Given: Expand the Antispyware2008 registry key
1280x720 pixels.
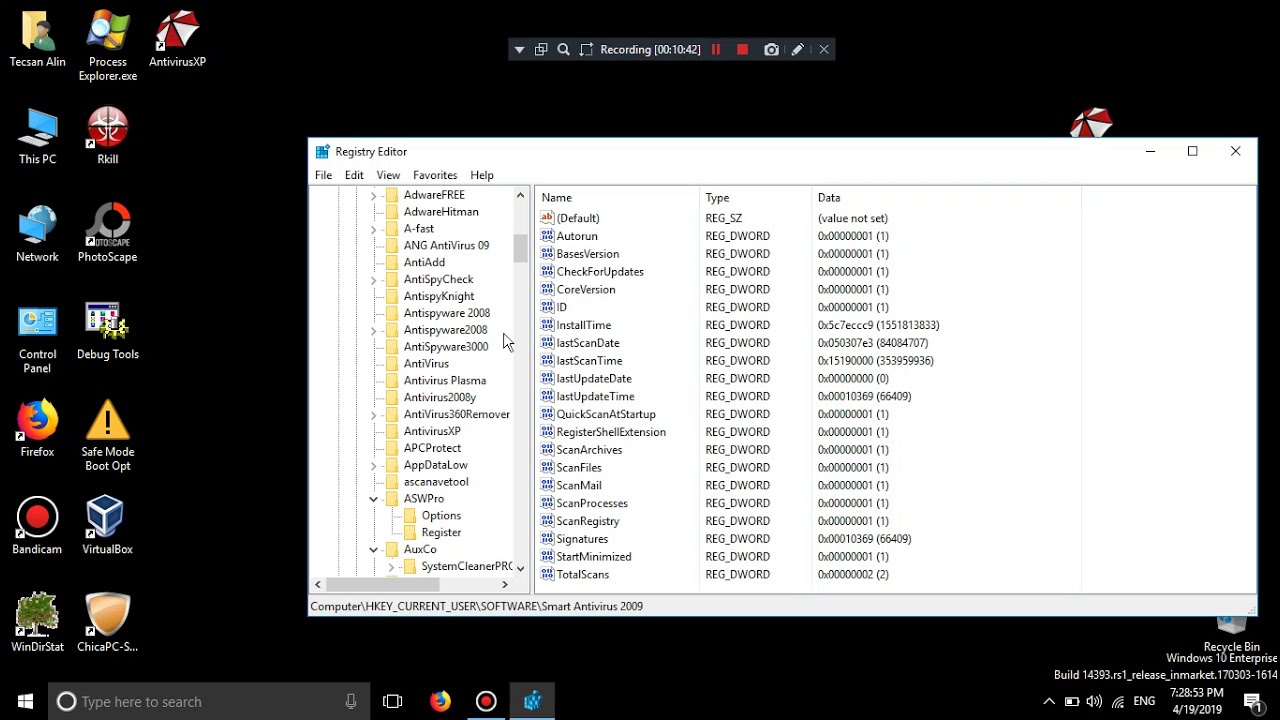Looking at the screenshot, I should 374,330.
